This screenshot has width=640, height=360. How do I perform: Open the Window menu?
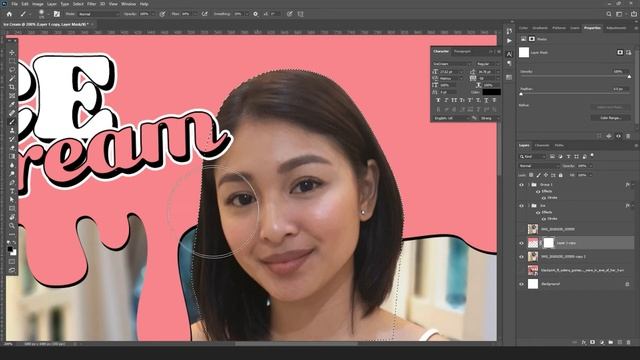coord(128,4)
